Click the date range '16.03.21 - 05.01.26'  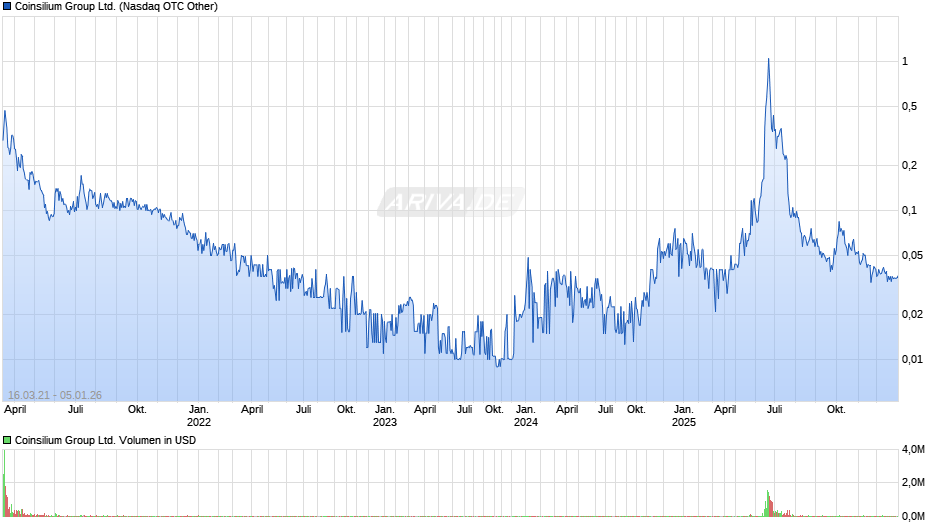(55, 395)
